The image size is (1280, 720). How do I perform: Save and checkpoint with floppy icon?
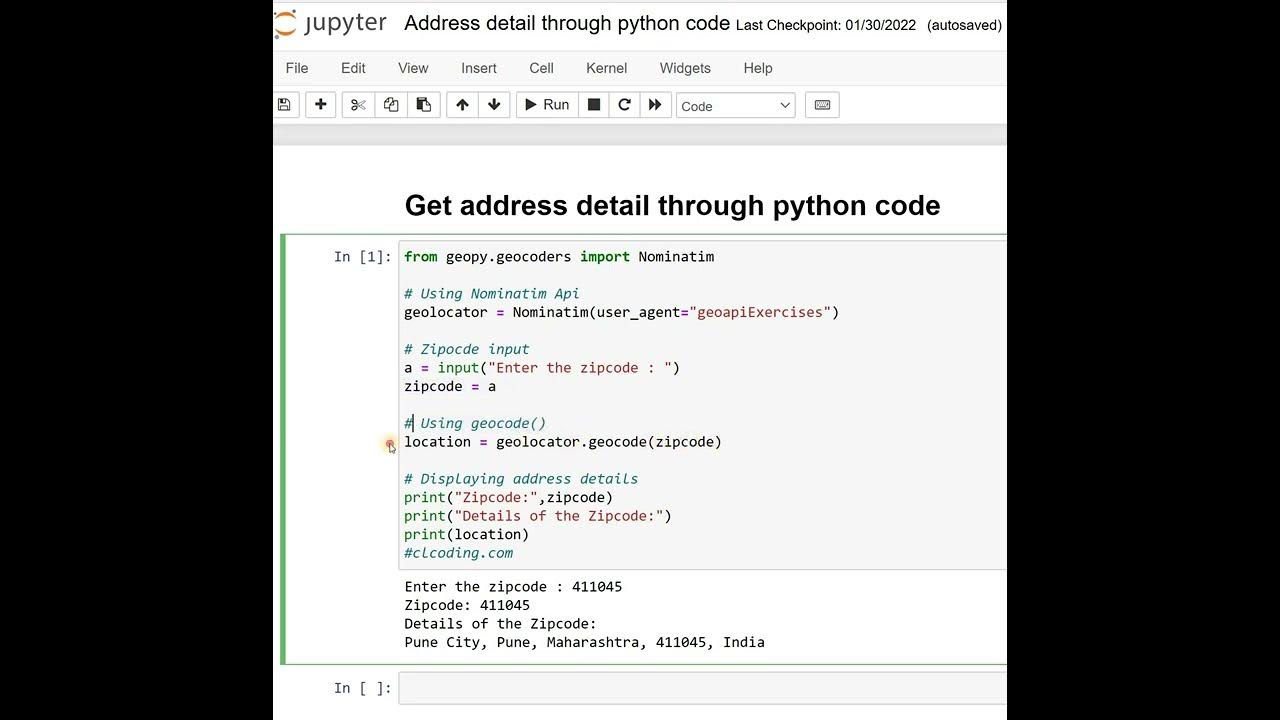coord(284,105)
